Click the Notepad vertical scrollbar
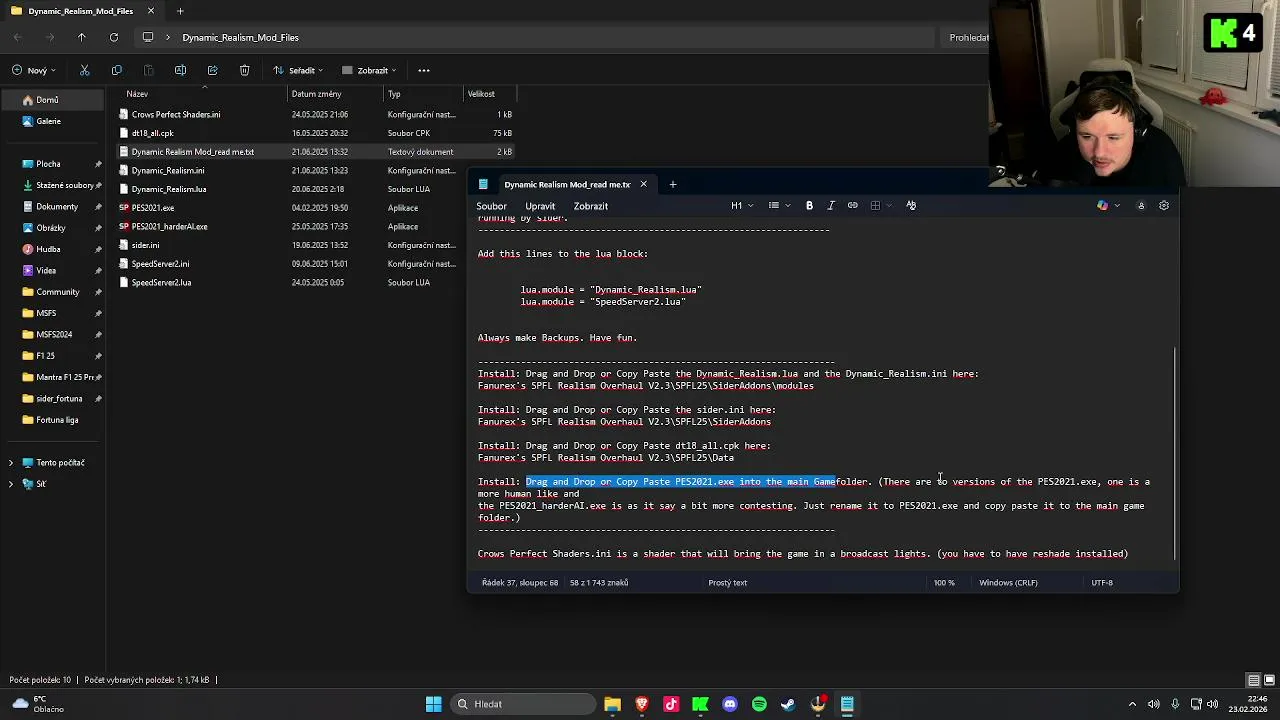1280x720 pixels. point(1175,454)
